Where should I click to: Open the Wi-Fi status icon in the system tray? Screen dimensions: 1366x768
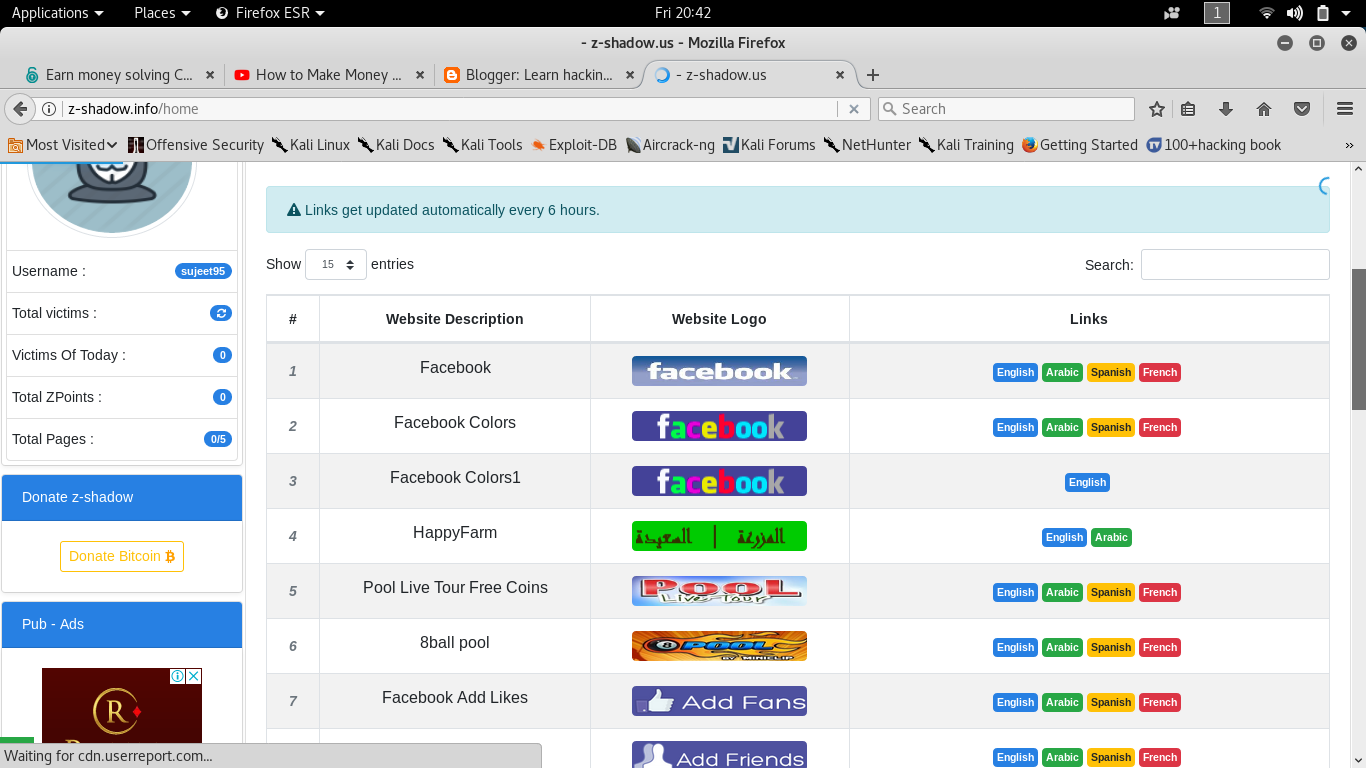(1267, 13)
